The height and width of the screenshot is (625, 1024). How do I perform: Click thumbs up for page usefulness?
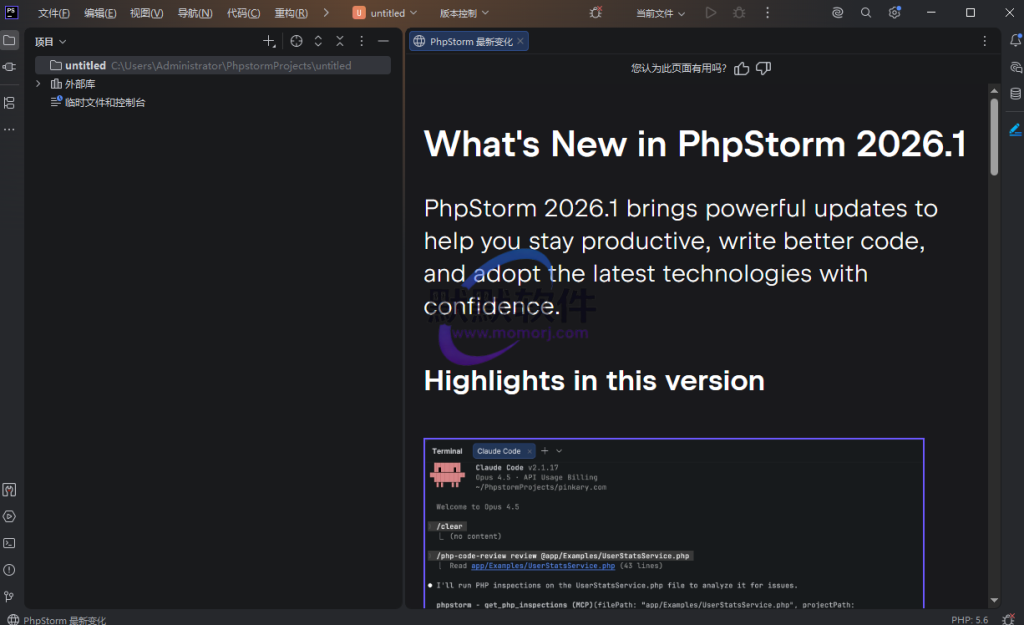(741, 69)
